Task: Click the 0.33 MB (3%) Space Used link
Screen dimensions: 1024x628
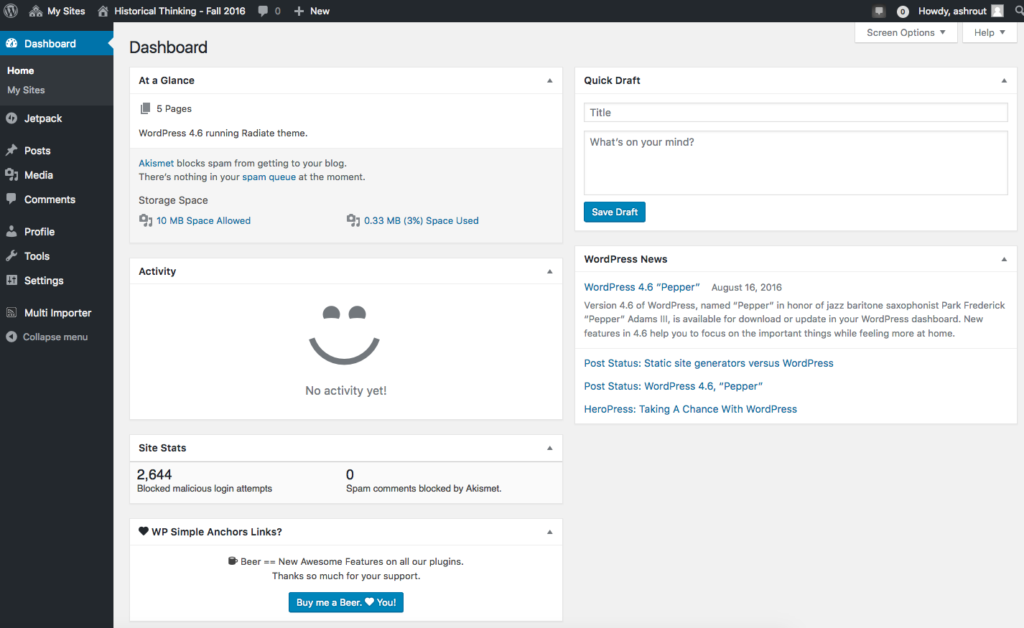Action: click(x=421, y=221)
